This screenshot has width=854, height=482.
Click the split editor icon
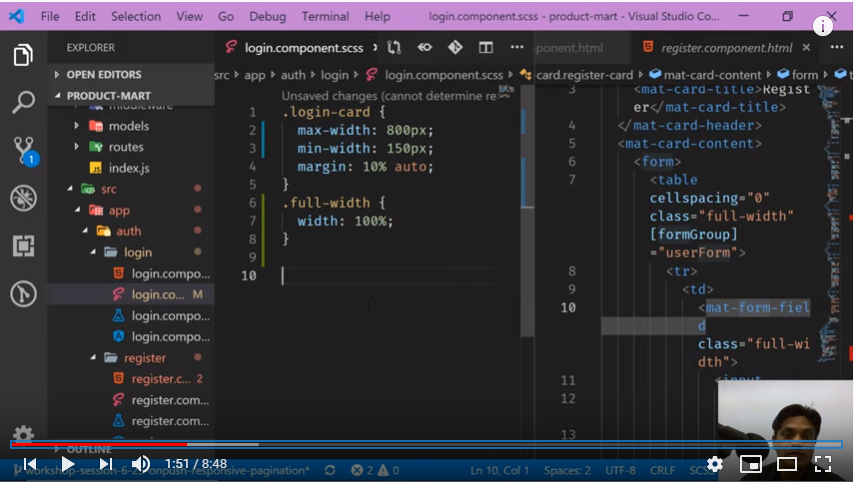(x=485, y=48)
